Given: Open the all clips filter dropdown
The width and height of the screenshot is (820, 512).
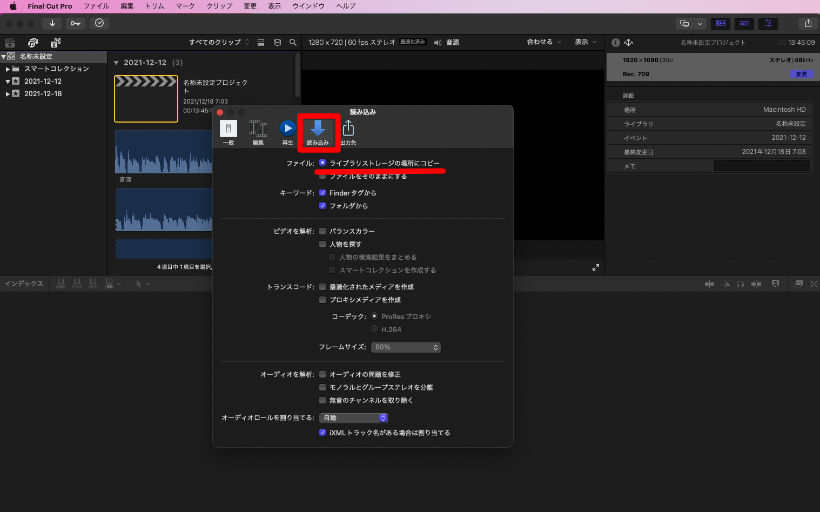Looking at the screenshot, I should coord(219,42).
